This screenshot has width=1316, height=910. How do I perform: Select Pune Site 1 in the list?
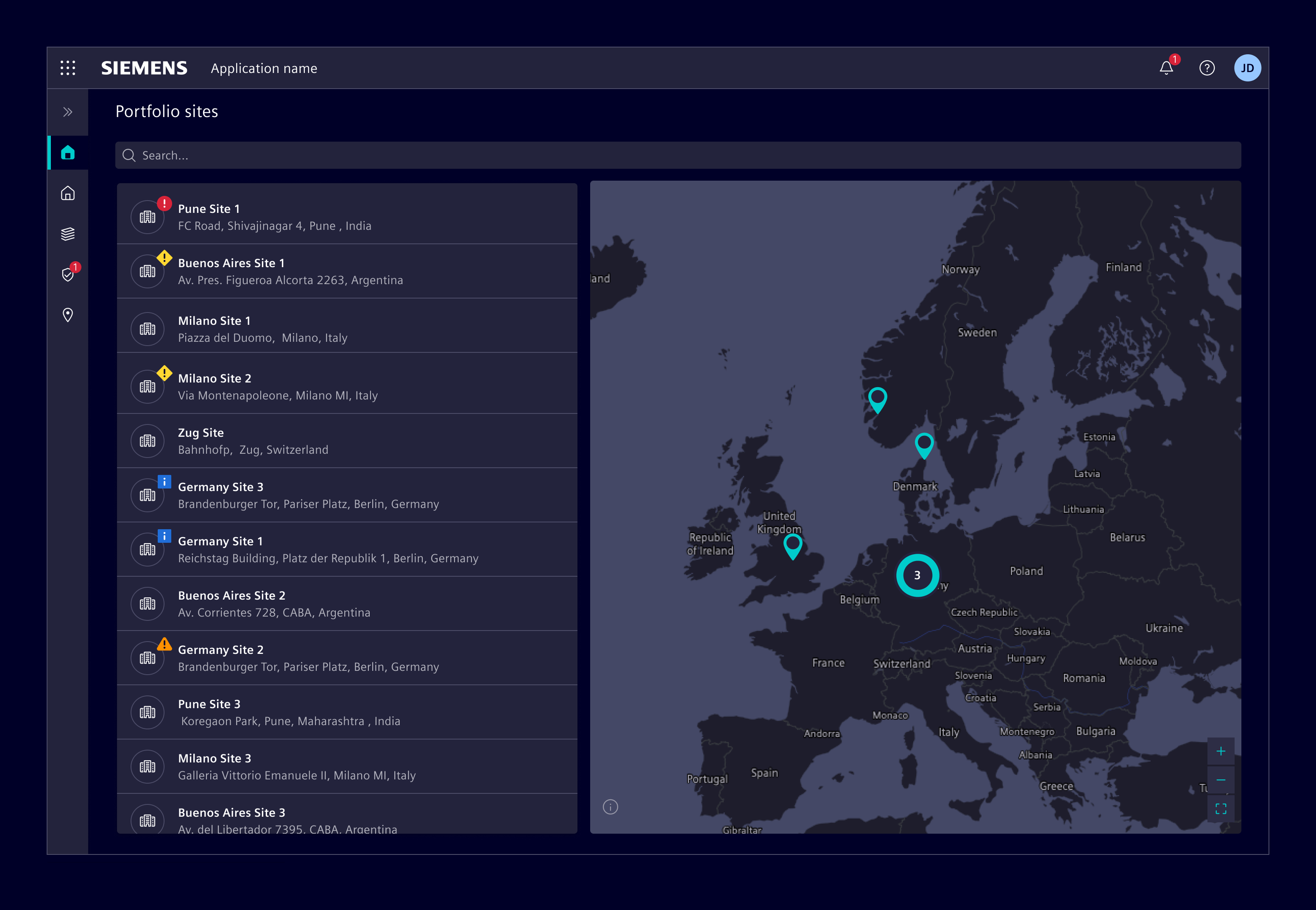click(x=346, y=217)
